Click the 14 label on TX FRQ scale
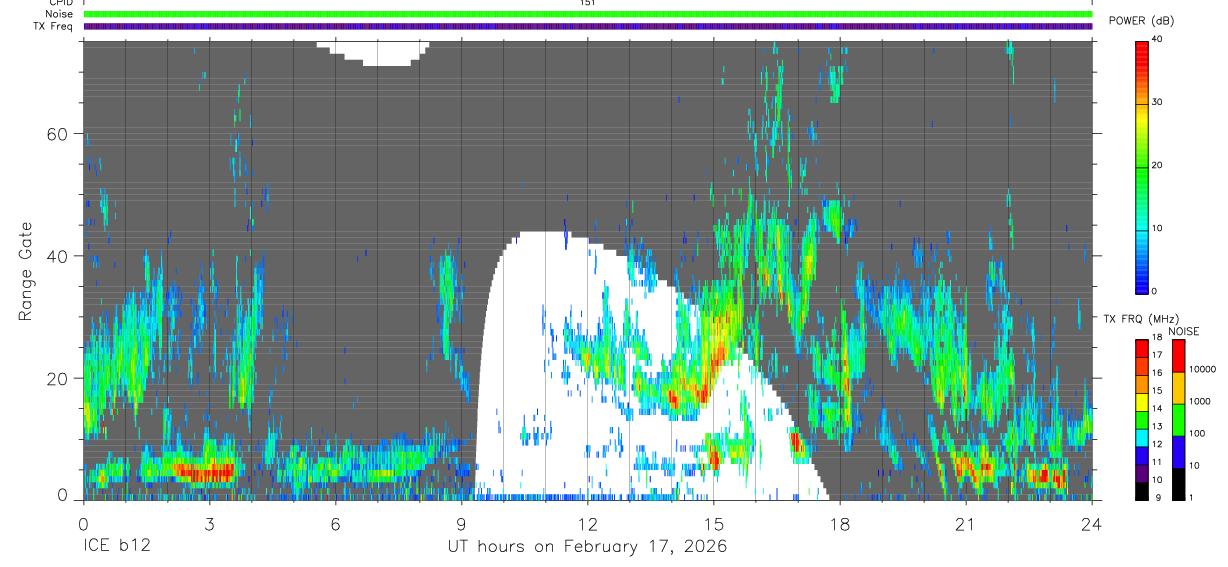Viewport: 1228px width, 567px height. 1157,408
